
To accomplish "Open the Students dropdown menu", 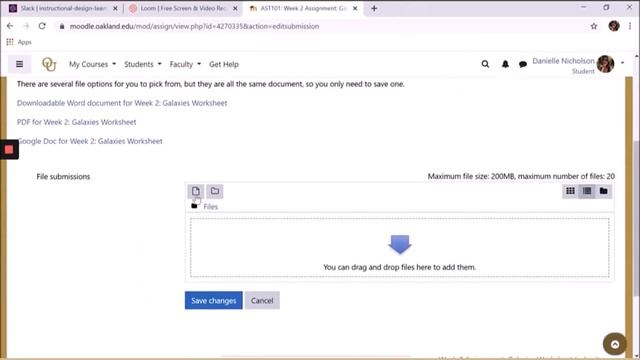I will pos(142,64).
